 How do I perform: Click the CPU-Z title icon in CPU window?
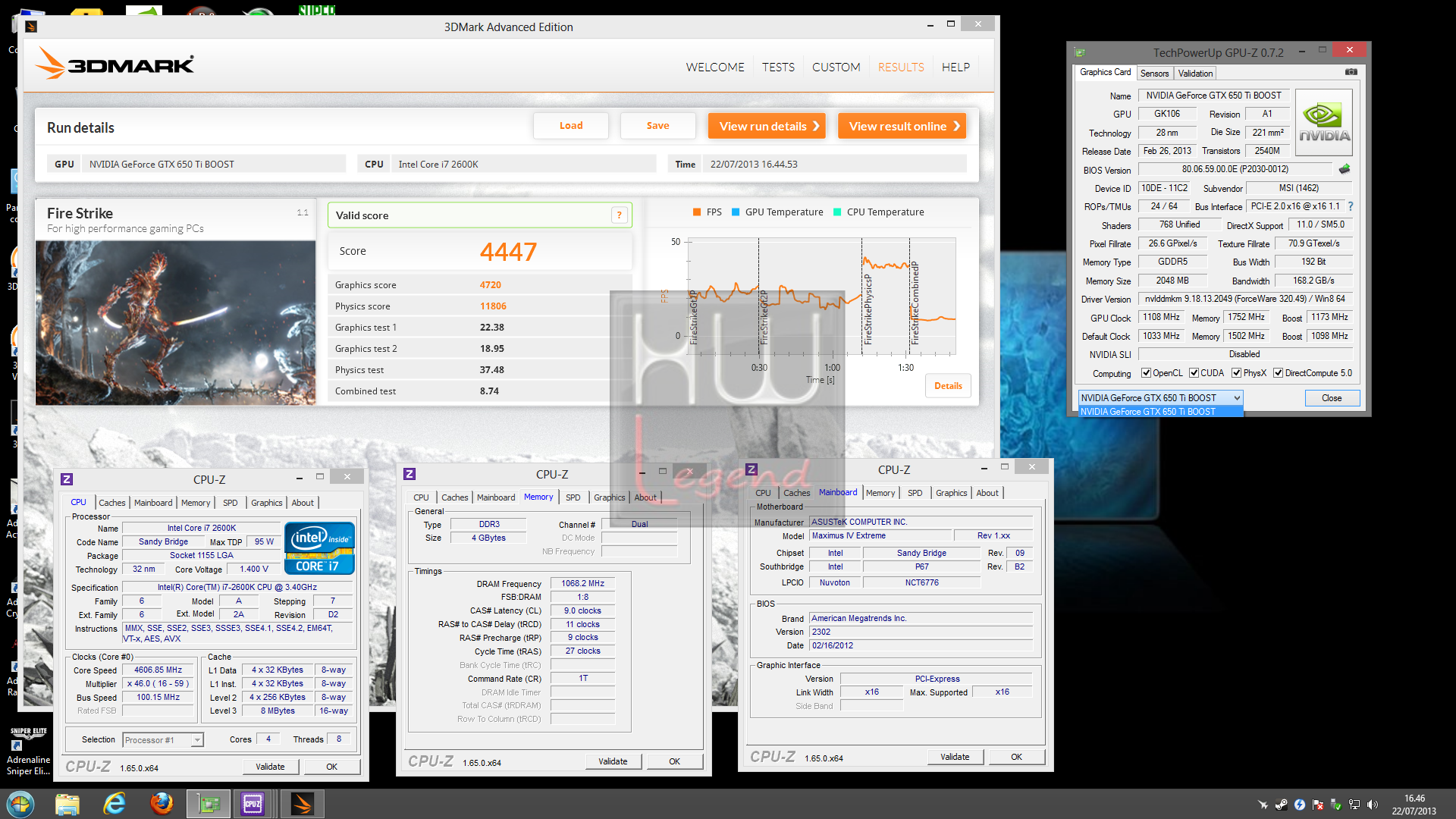tap(67, 479)
